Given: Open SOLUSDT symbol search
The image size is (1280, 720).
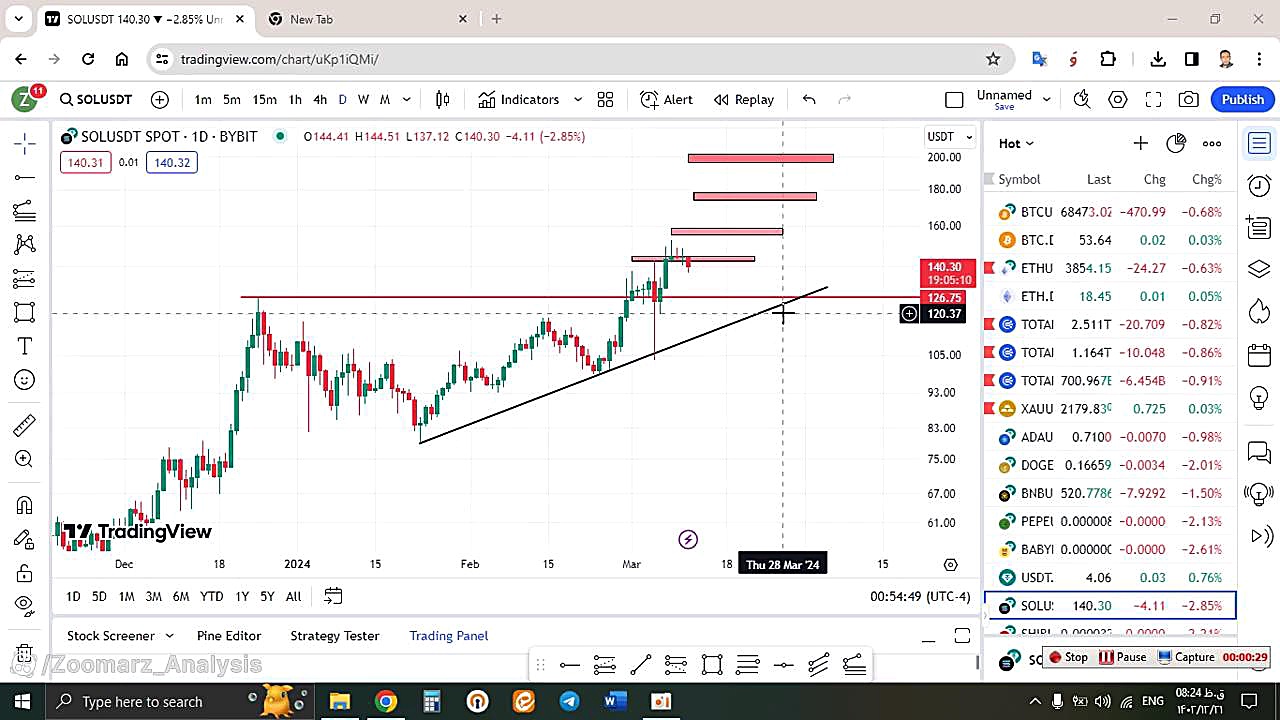Looking at the screenshot, I should [96, 99].
